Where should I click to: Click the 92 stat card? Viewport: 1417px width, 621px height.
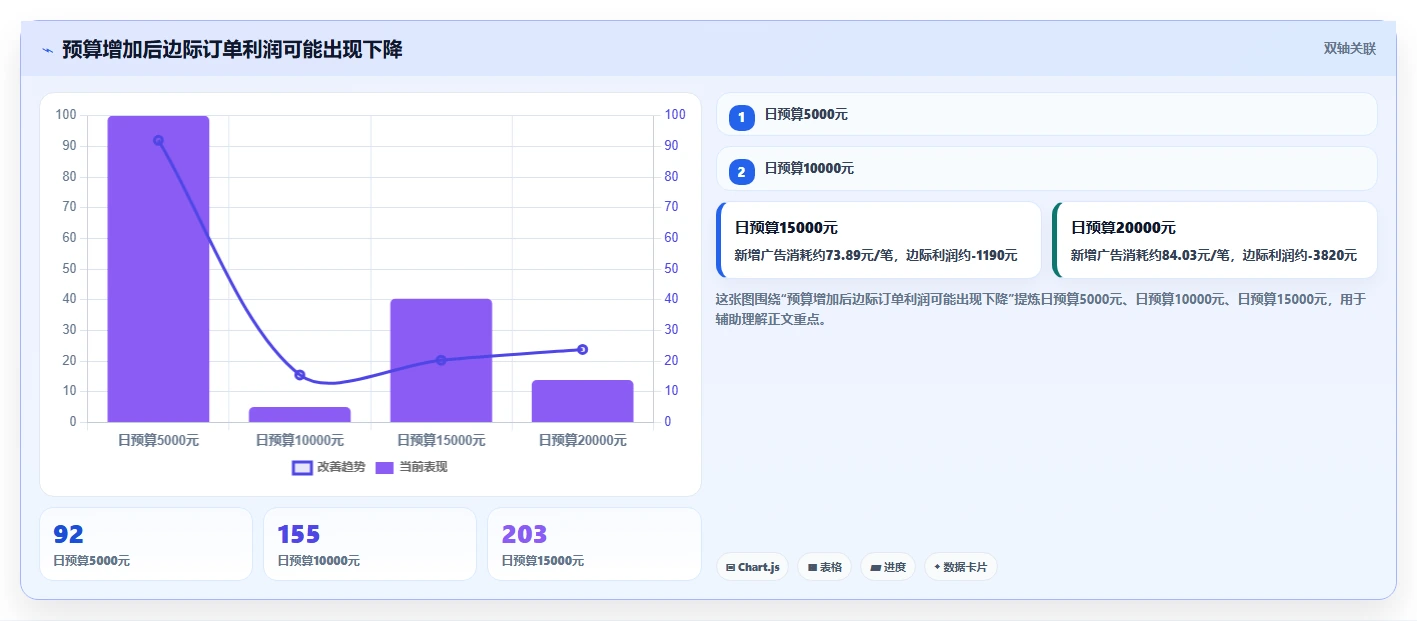coord(146,544)
